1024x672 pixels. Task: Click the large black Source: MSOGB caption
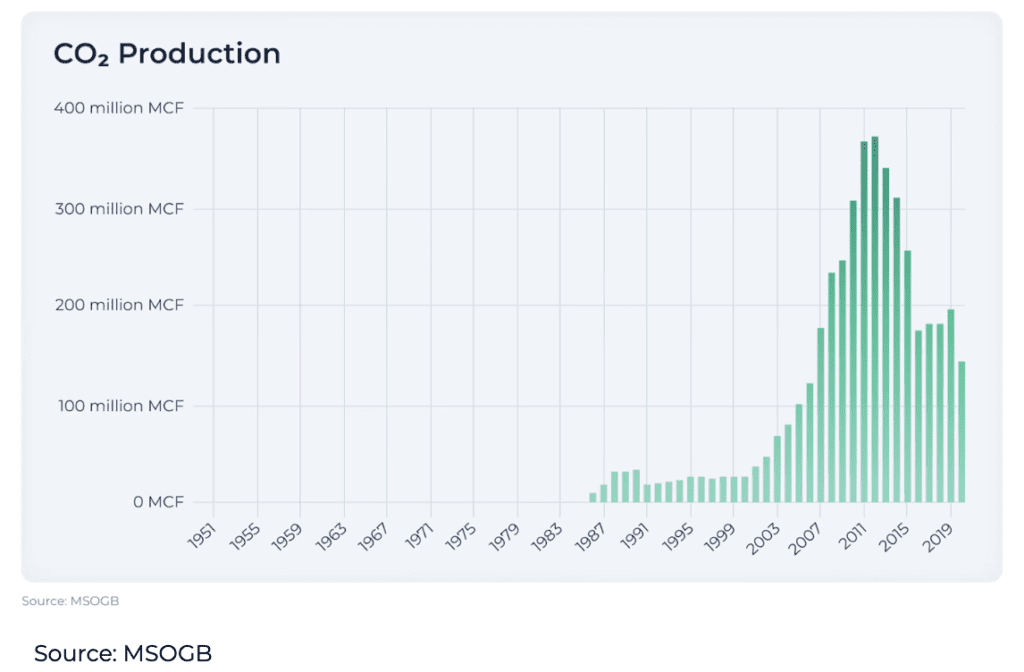[123, 653]
